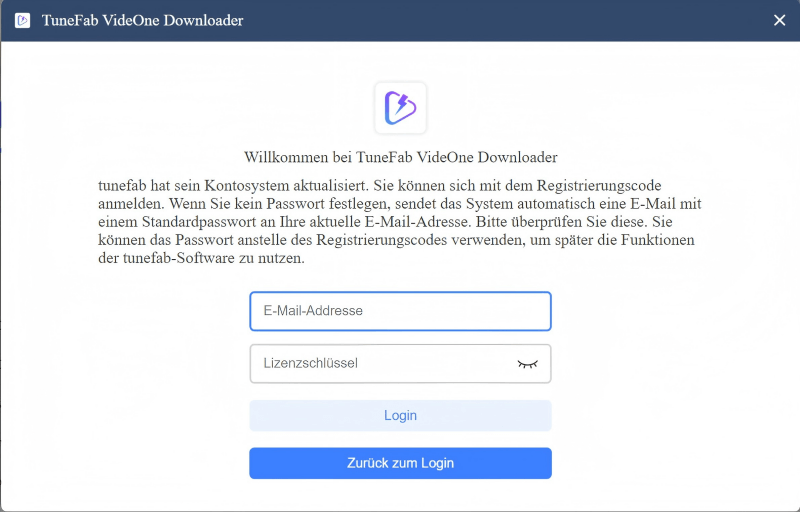
Task: Close the TuneFab VideOne Downloader dialog
Action: (x=779, y=20)
